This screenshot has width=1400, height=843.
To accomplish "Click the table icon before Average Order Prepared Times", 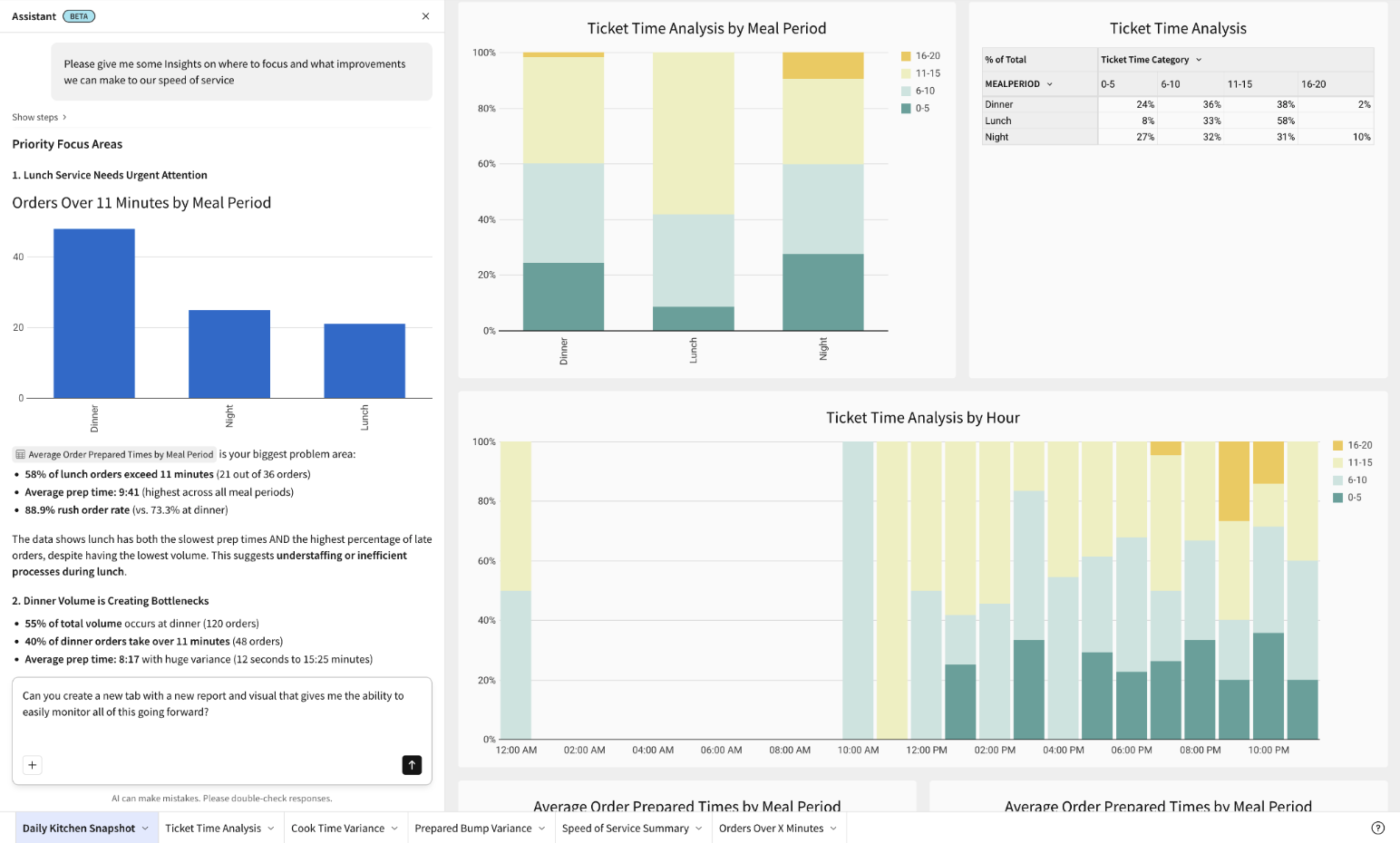I will (x=20, y=455).
